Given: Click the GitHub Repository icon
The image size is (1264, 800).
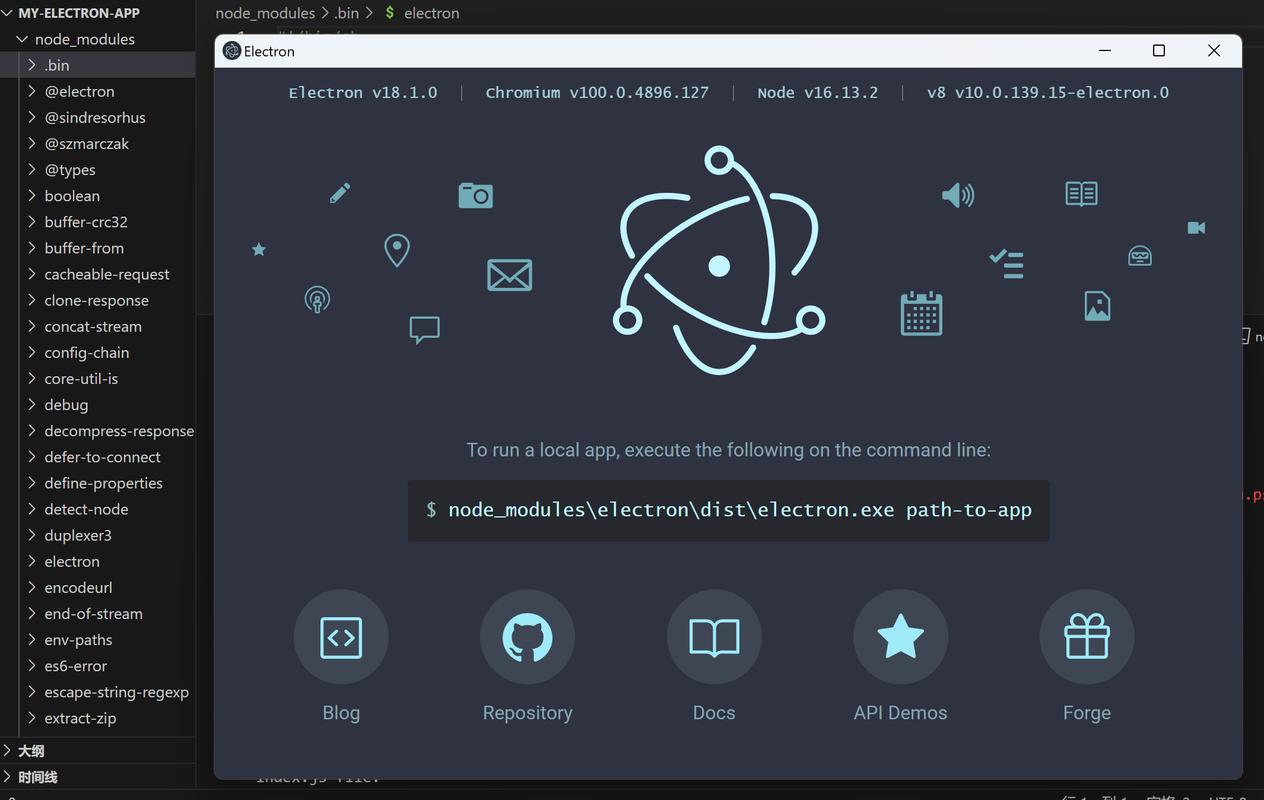Looking at the screenshot, I should pos(527,637).
